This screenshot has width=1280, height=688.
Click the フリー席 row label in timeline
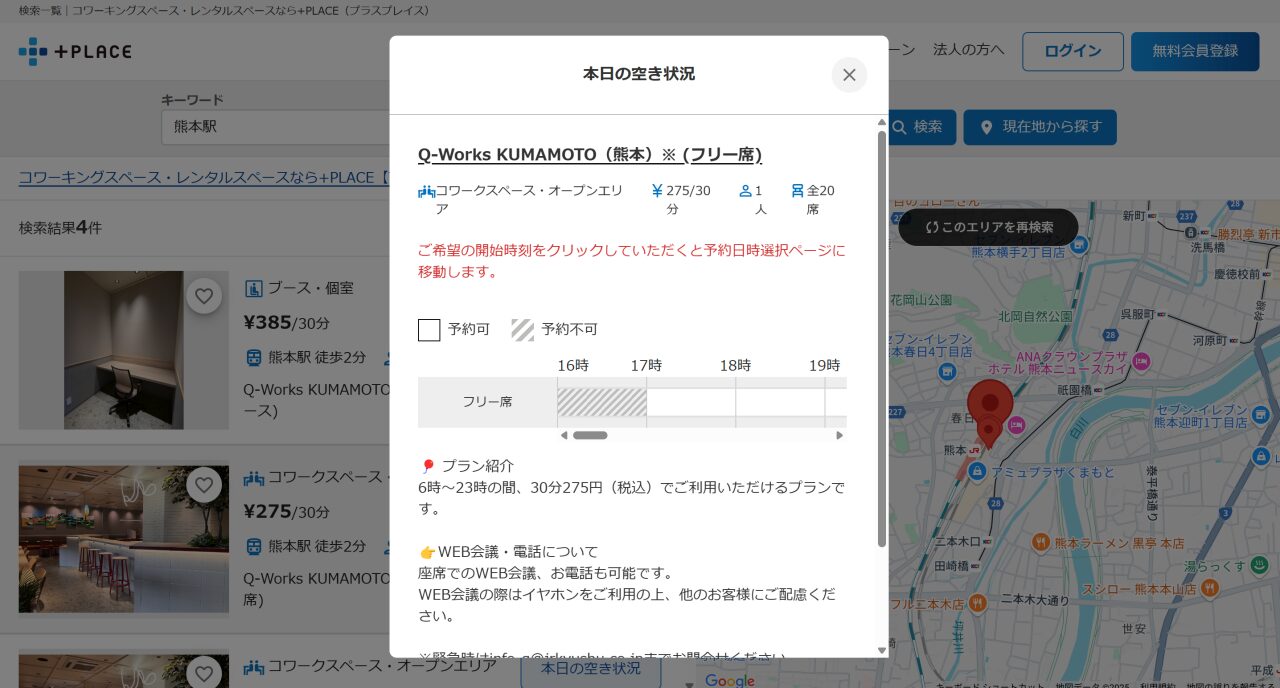487,402
